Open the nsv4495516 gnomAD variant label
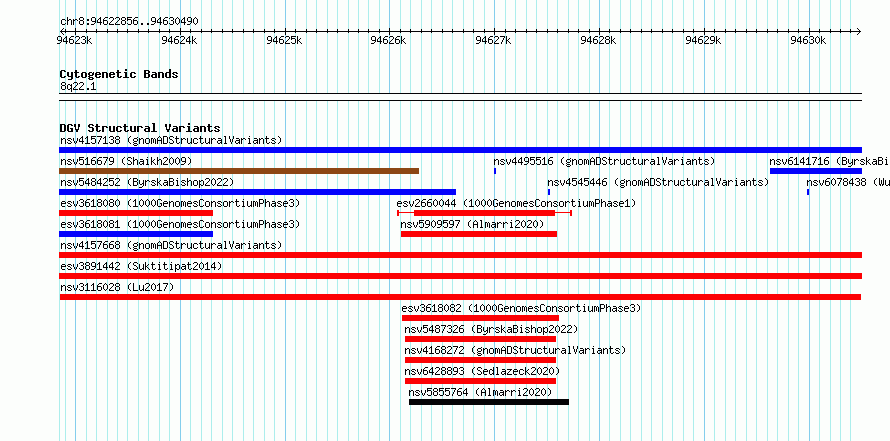Image resolution: width=890 pixels, height=441 pixels. 604,161
